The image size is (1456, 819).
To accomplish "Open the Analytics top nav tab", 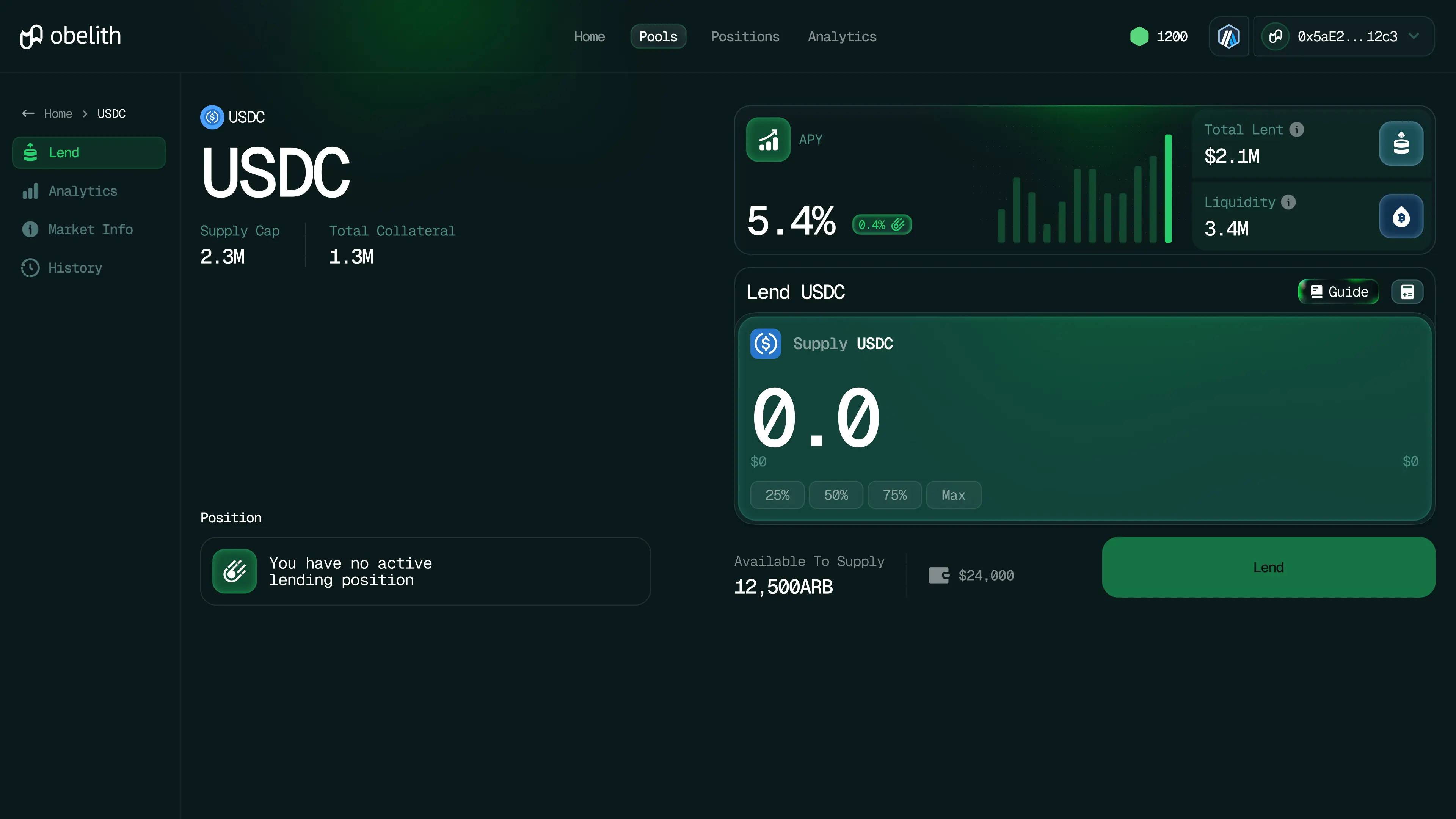I will (842, 37).
